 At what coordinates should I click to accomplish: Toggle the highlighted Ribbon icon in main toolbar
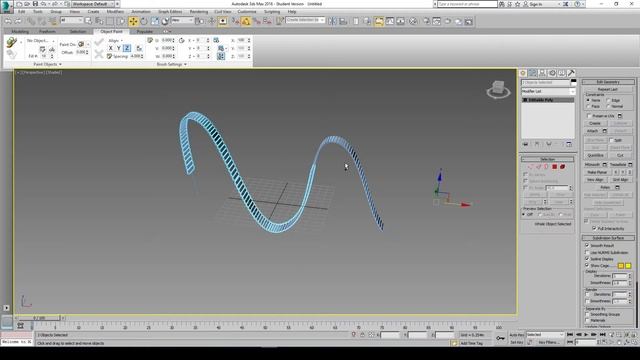pos(379,21)
